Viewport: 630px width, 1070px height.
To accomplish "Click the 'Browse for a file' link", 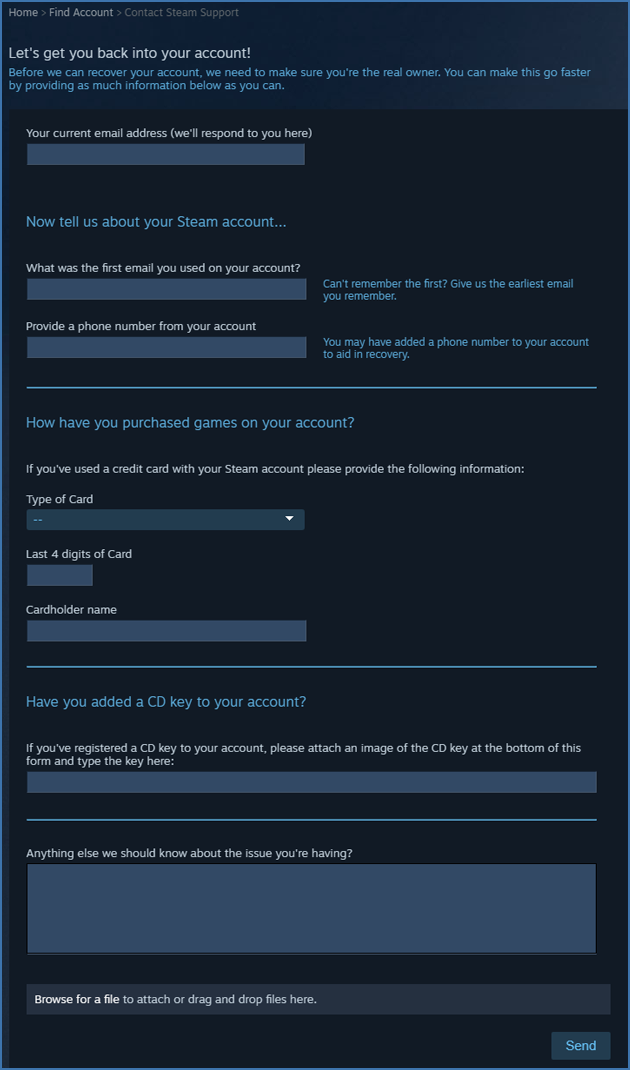I will [x=77, y=999].
